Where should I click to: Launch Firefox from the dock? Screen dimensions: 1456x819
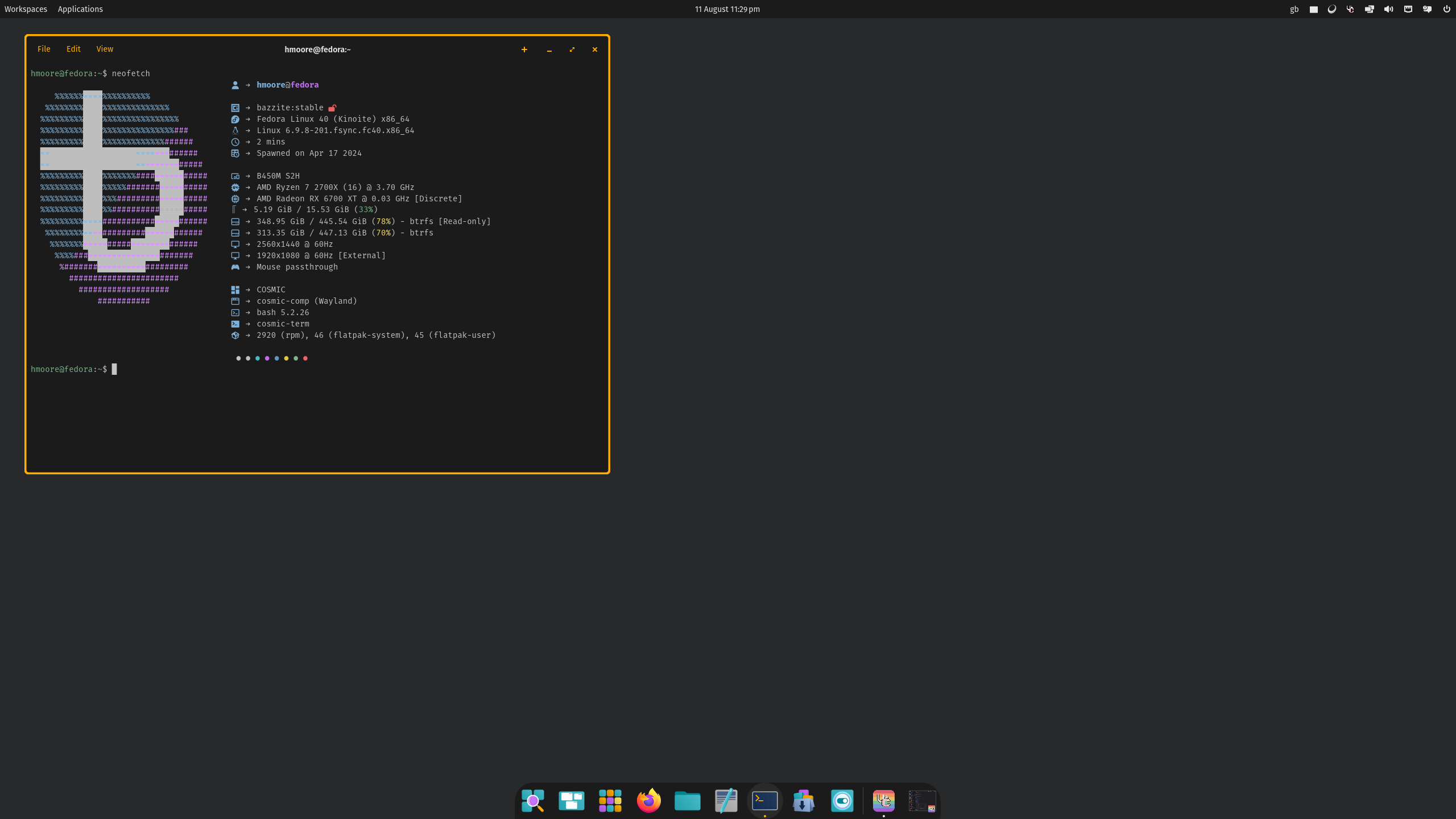[x=648, y=801]
